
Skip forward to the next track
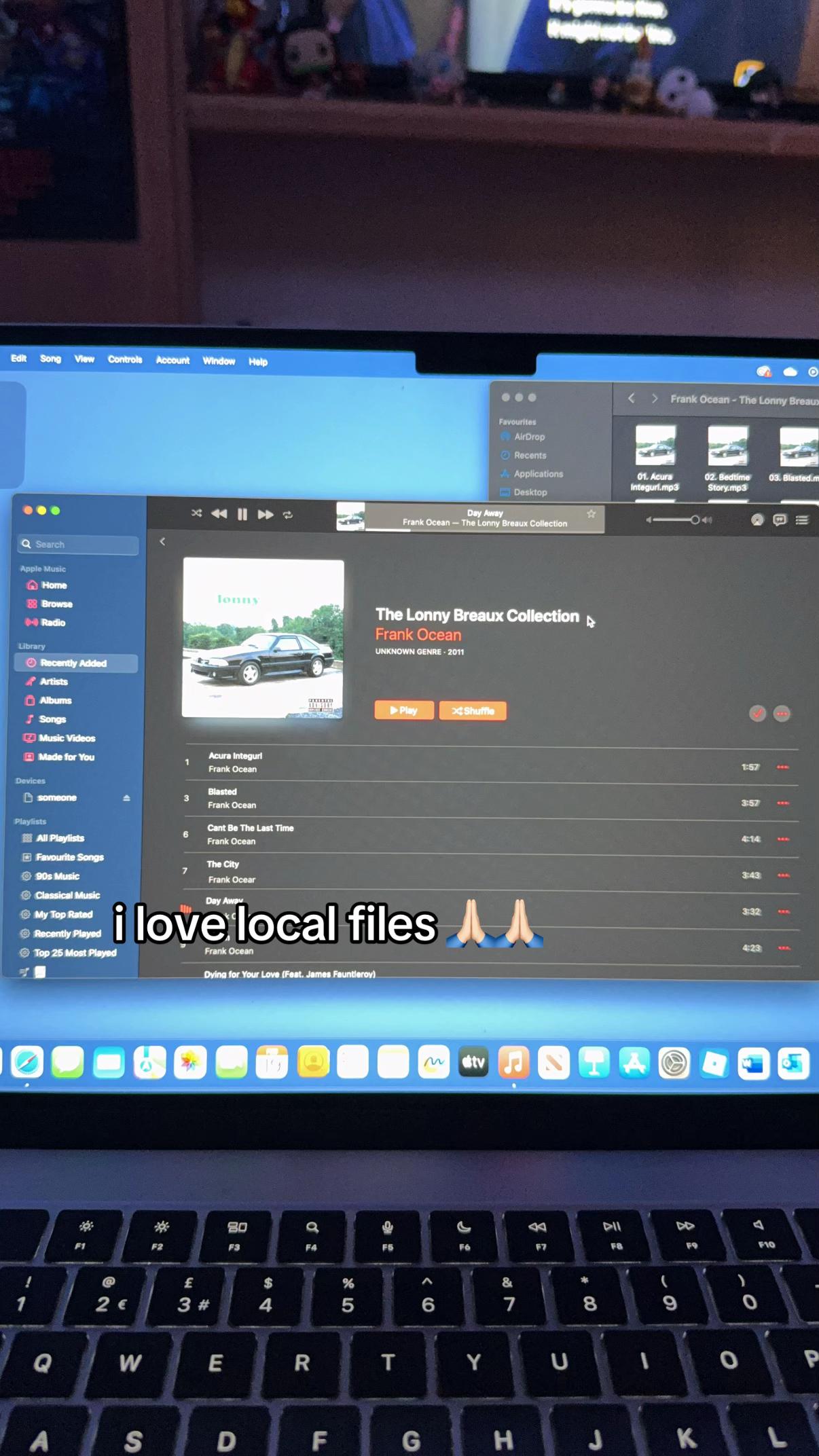point(266,515)
